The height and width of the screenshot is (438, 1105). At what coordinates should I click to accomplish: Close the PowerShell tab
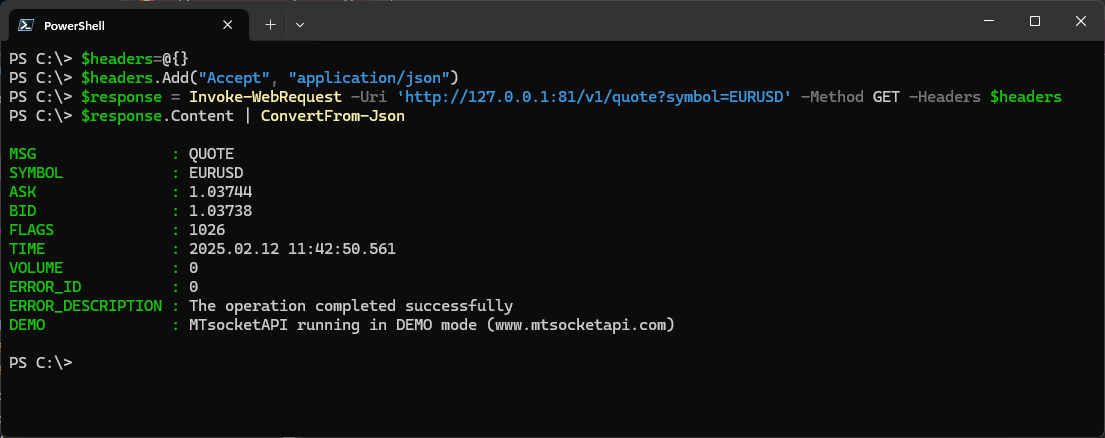pos(227,25)
